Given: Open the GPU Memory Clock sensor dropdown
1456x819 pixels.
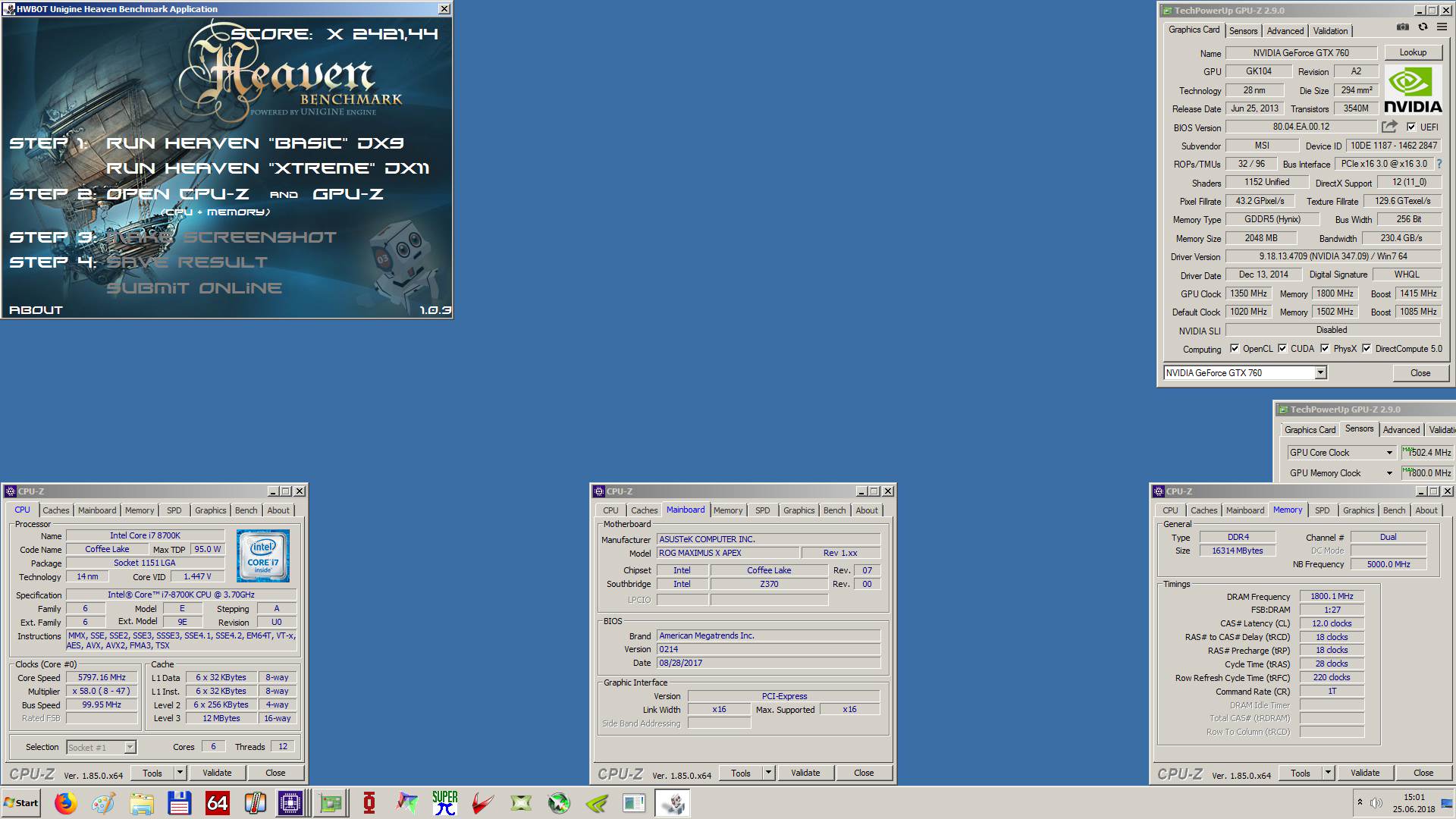Looking at the screenshot, I should click(1389, 473).
